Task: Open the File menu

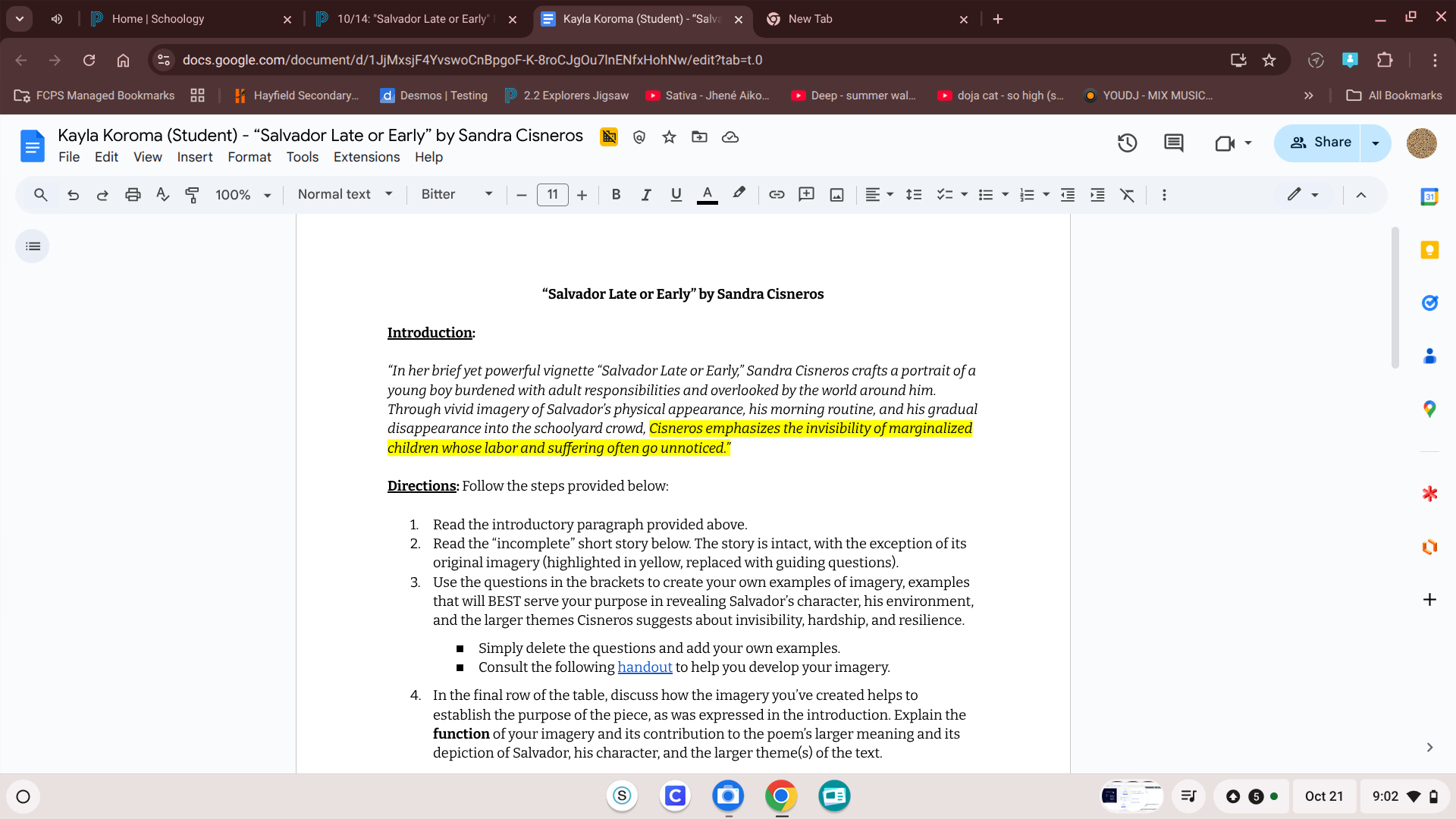Action: click(69, 157)
